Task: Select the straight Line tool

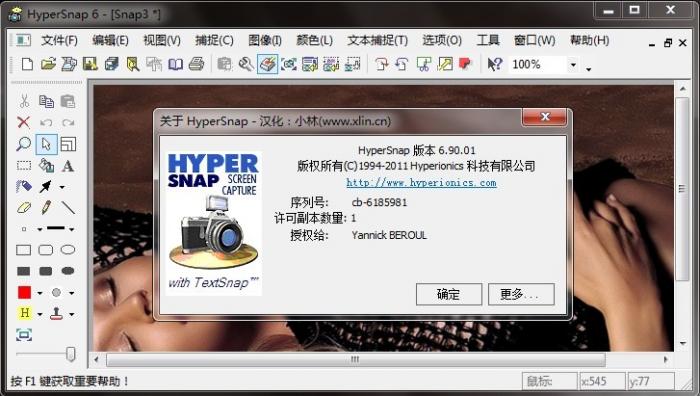Action: [x=68, y=207]
